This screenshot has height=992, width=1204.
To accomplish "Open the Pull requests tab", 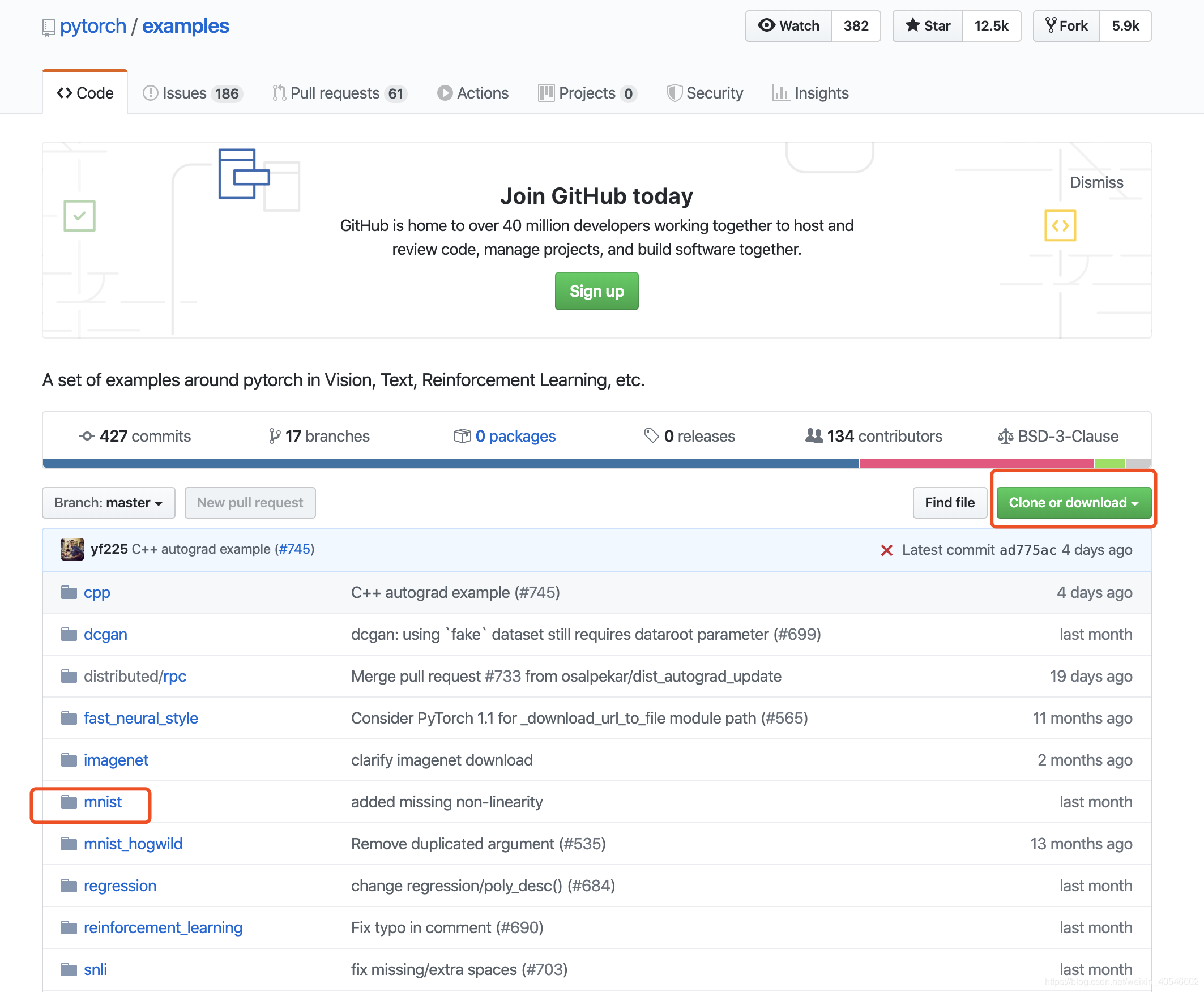I will [x=339, y=93].
